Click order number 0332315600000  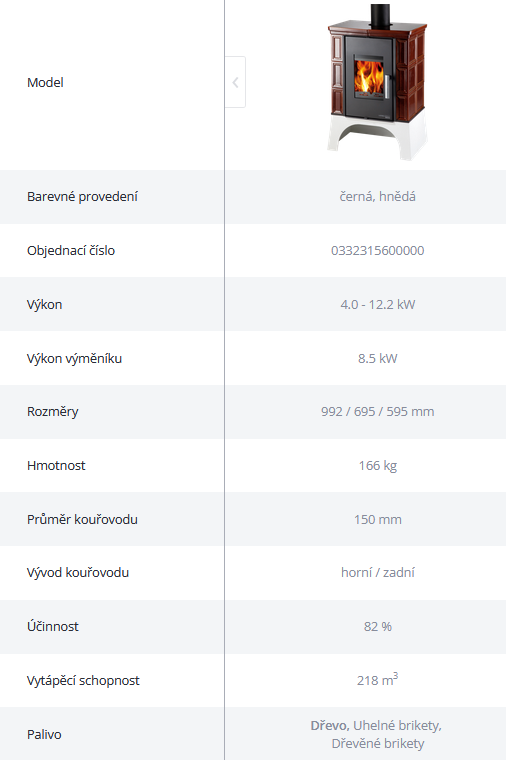point(378,251)
